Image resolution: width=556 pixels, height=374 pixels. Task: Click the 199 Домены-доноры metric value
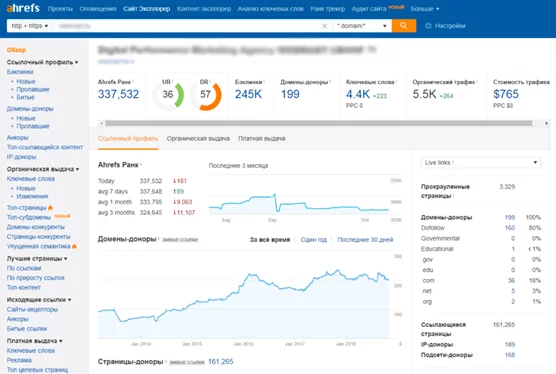tap(290, 94)
